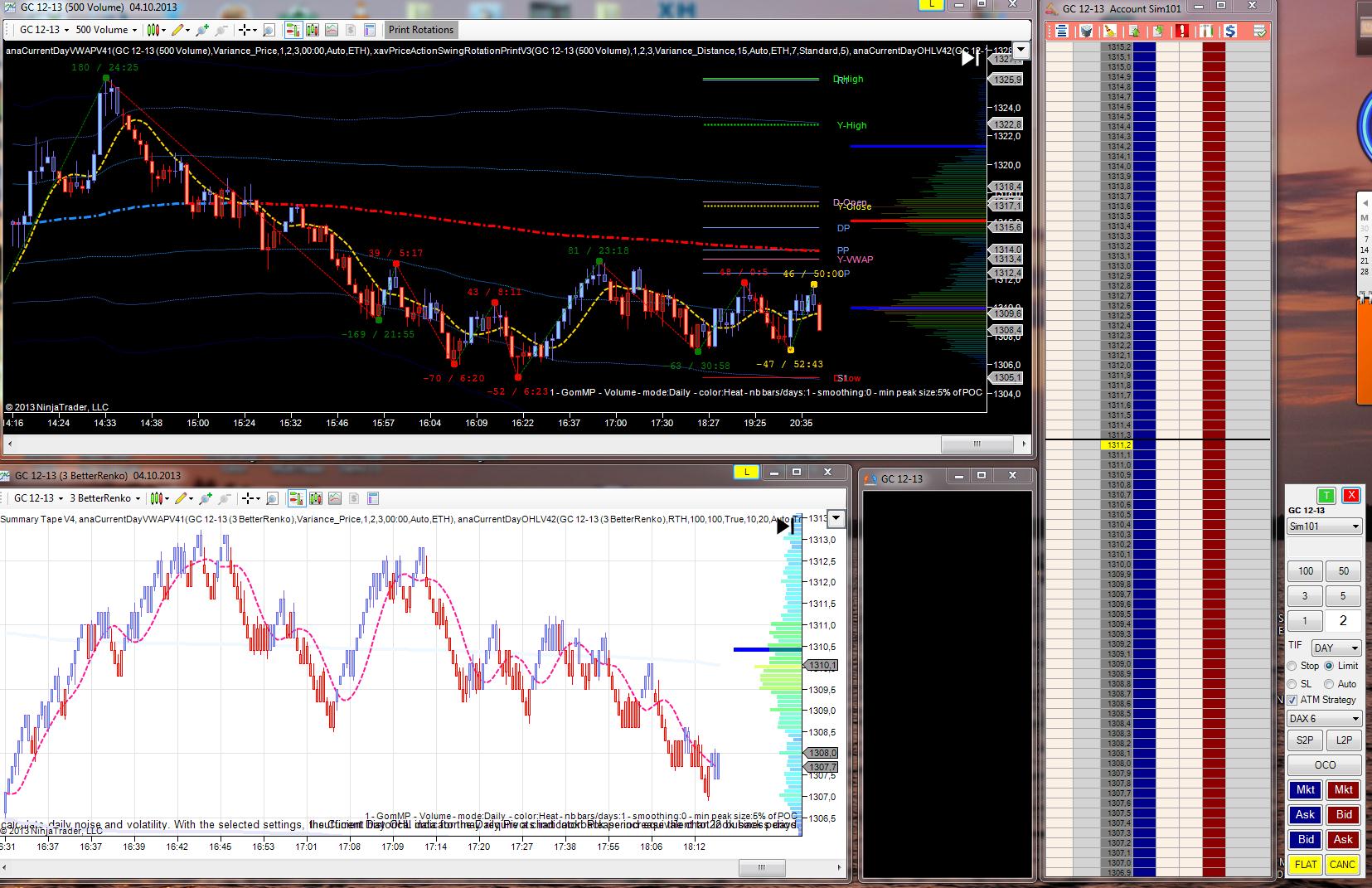Click the red Mkt sell button

[x=1343, y=790]
